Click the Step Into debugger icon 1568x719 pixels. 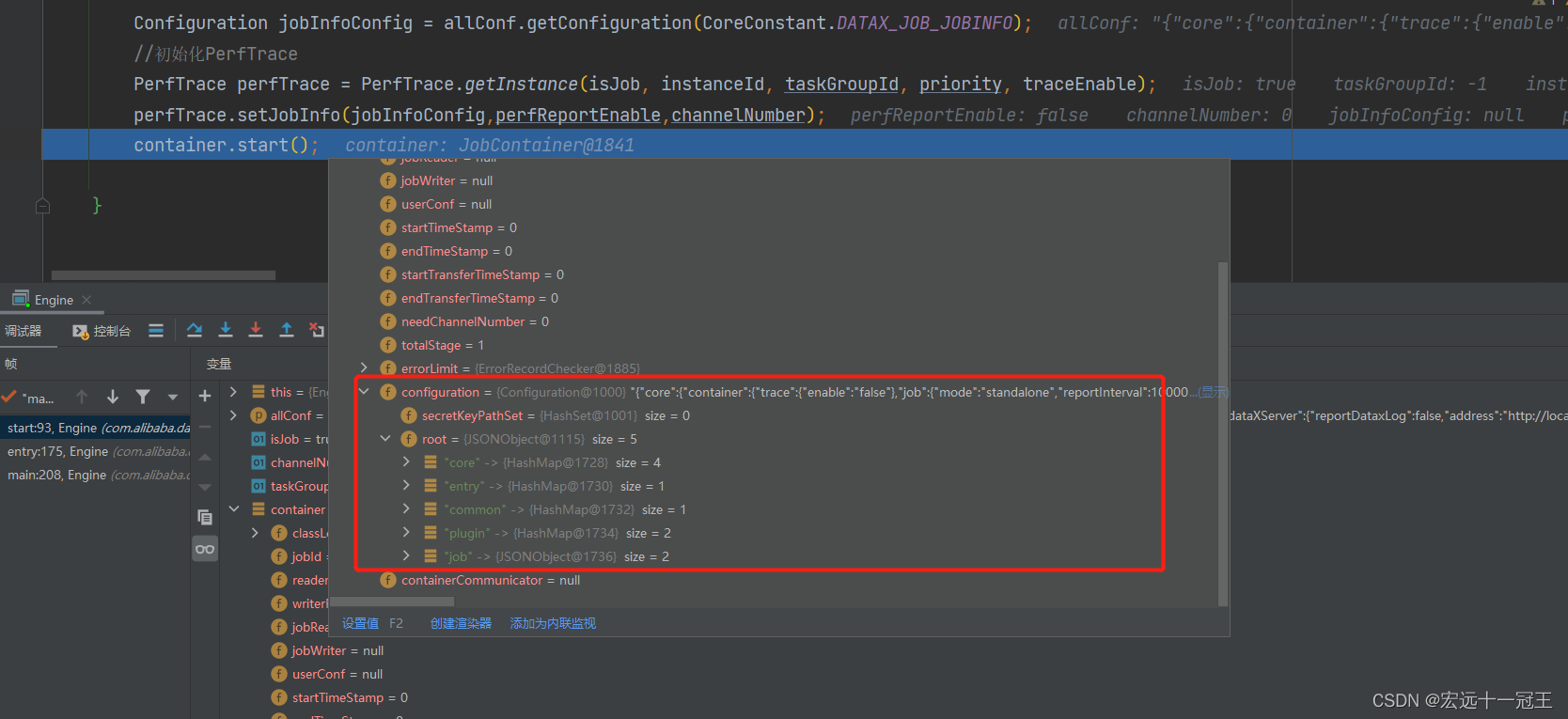coord(226,330)
